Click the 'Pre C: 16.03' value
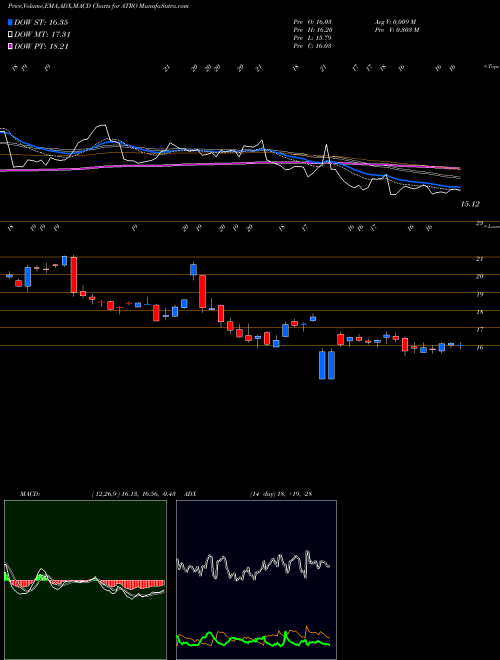The width and height of the screenshot is (500, 660). coord(312,46)
